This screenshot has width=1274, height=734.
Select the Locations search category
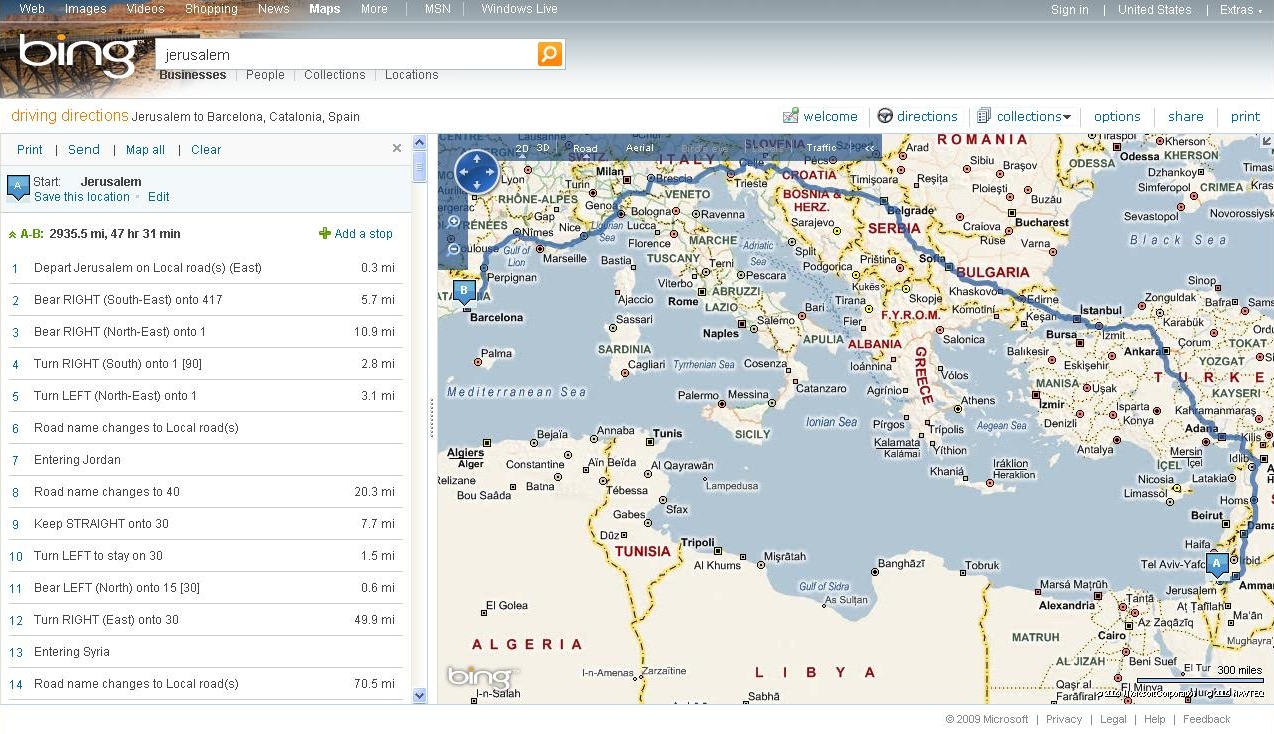point(411,75)
